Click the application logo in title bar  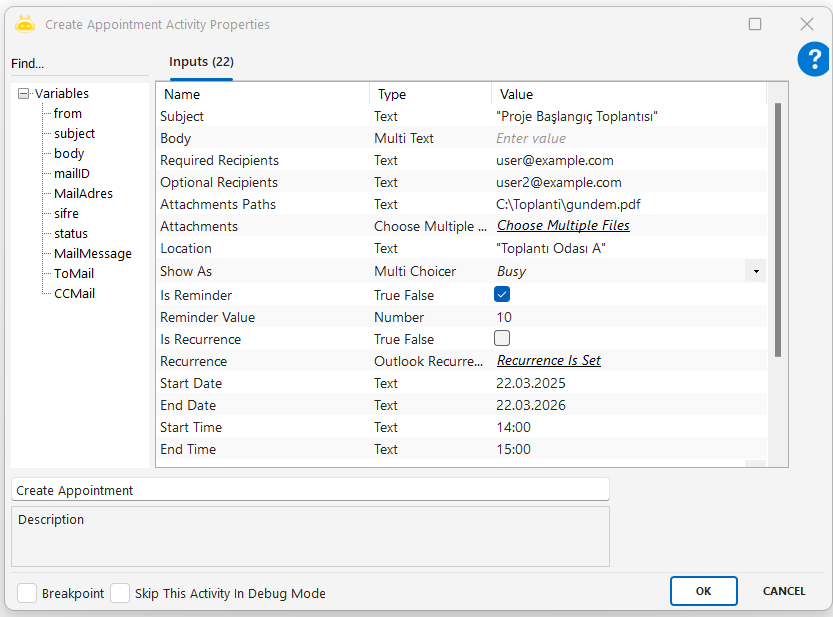(x=25, y=24)
